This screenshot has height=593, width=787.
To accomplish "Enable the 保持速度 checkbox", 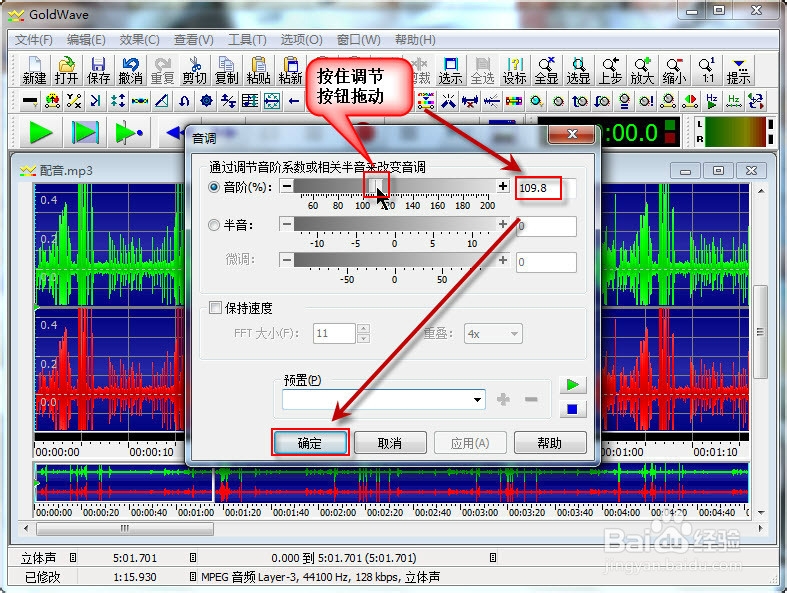I will coord(215,307).
